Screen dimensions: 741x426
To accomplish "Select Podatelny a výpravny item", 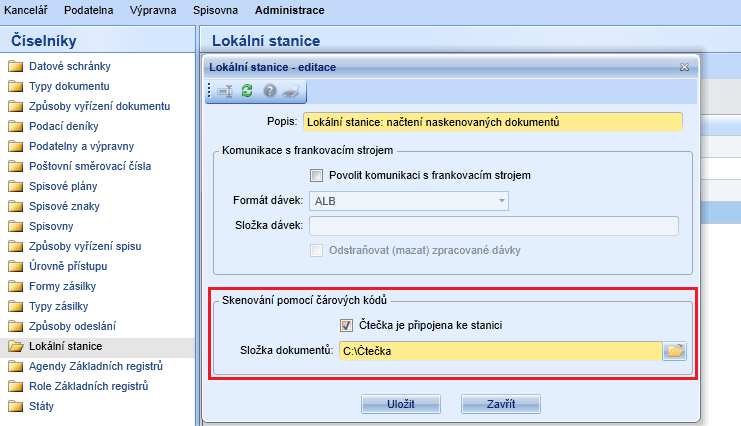I will 81,146.
